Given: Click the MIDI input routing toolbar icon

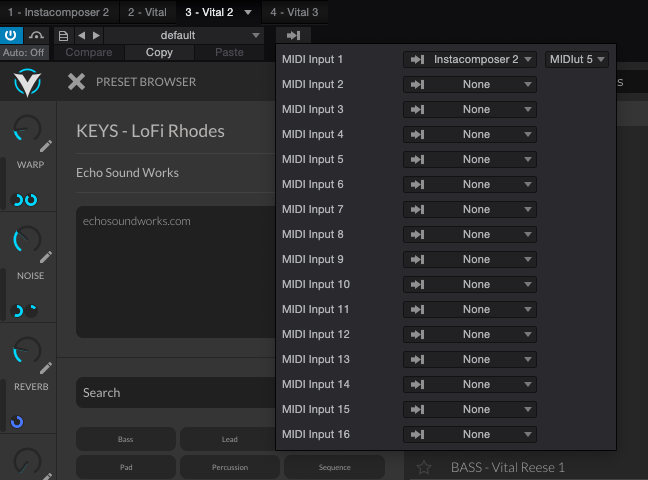Looking at the screenshot, I should (x=293, y=36).
